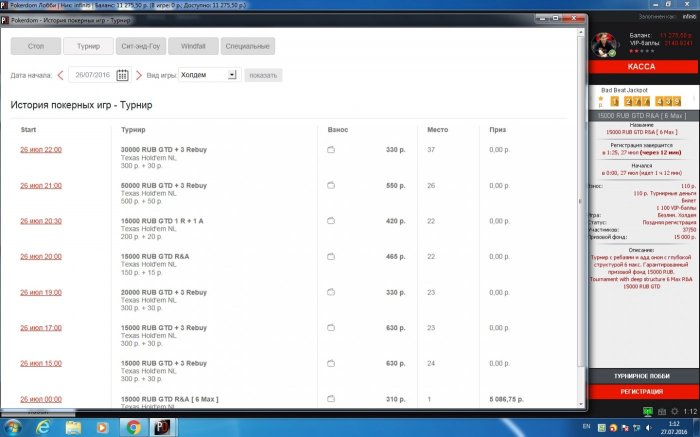Go to previous date with left arrow
The image size is (700, 437).
point(61,75)
